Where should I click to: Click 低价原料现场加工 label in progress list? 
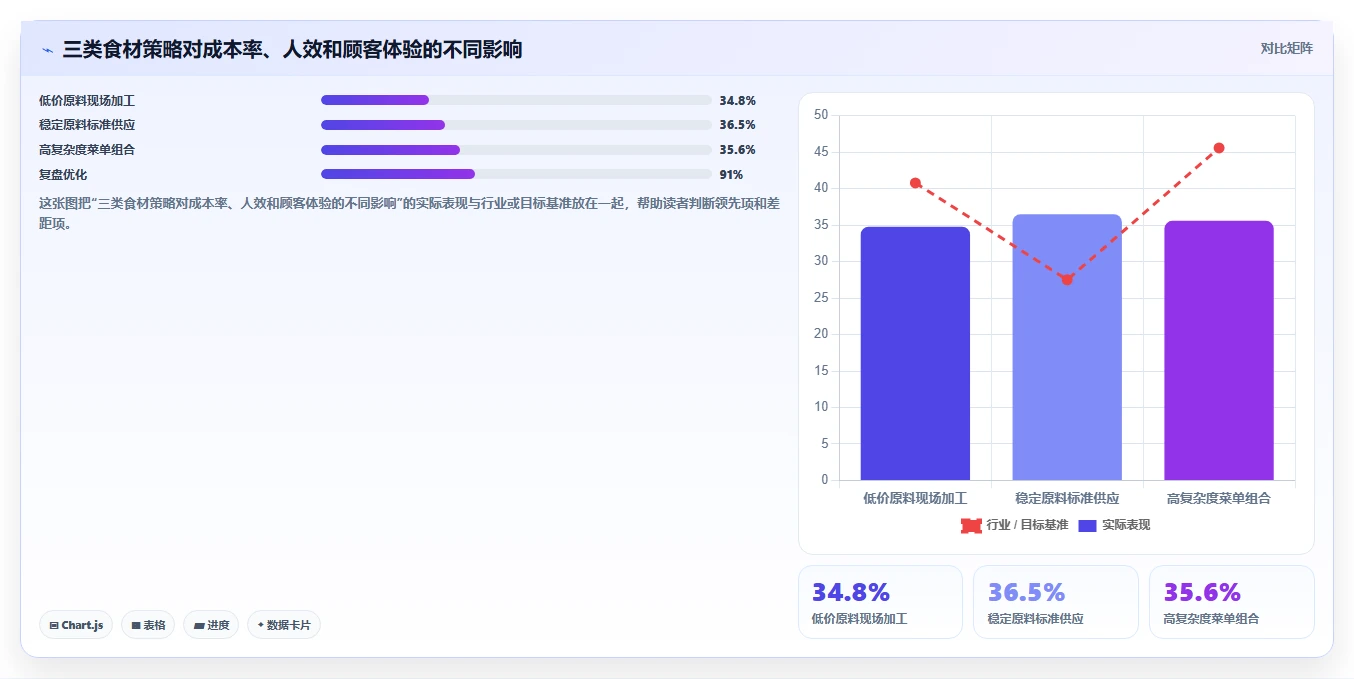[x=87, y=100]
